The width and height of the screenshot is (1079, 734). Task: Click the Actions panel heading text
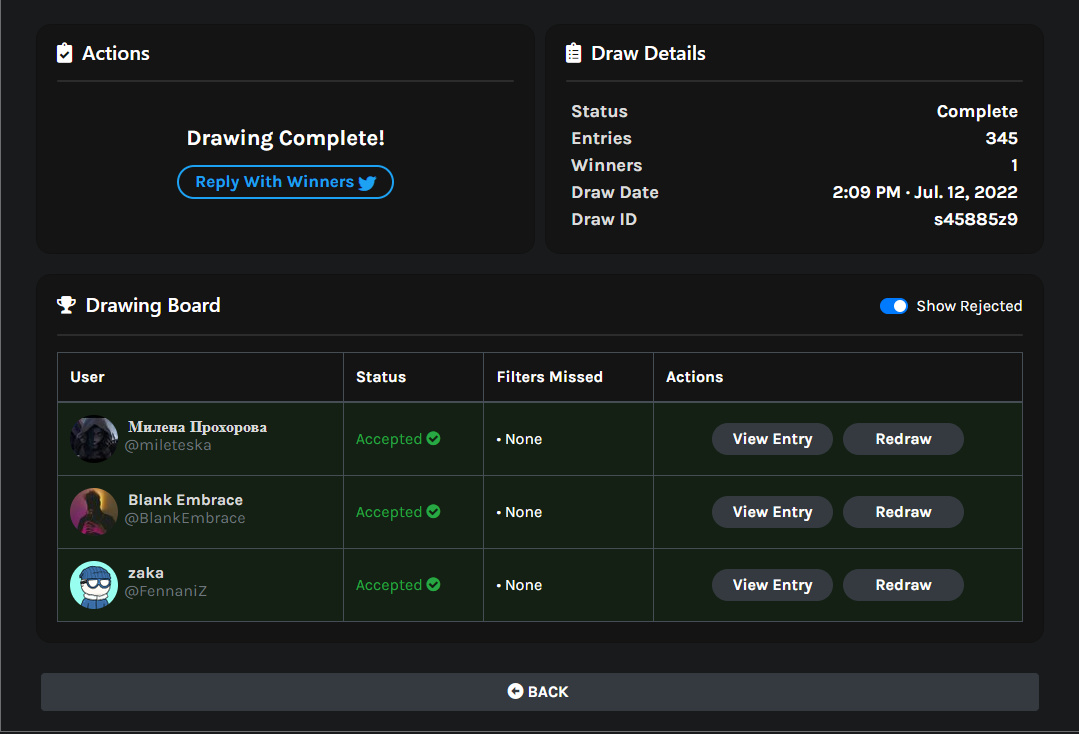coord(116,54)
